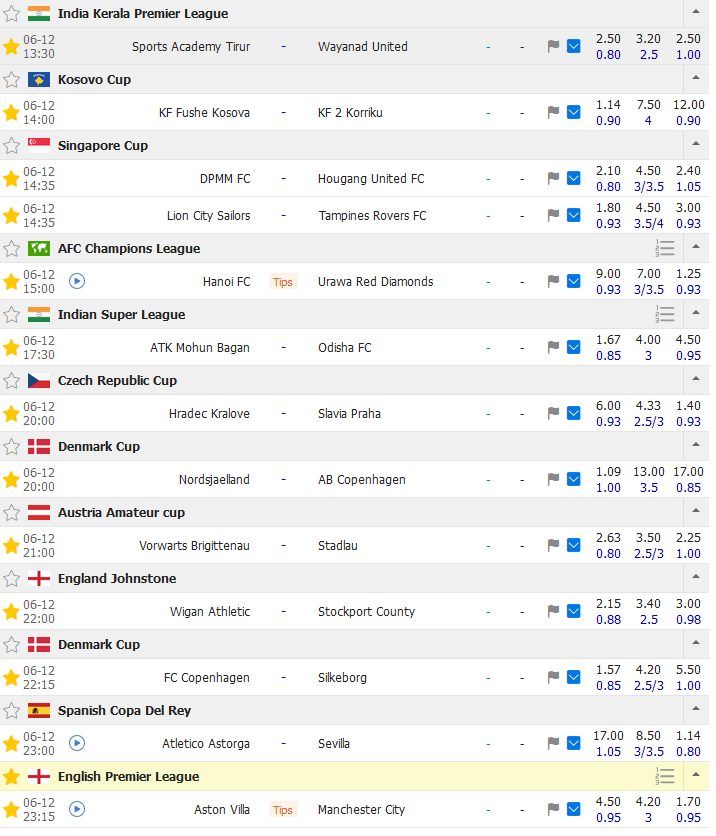Click the Tips button for Hanoi FC match
Screen dimensions: 716x836
283,282
